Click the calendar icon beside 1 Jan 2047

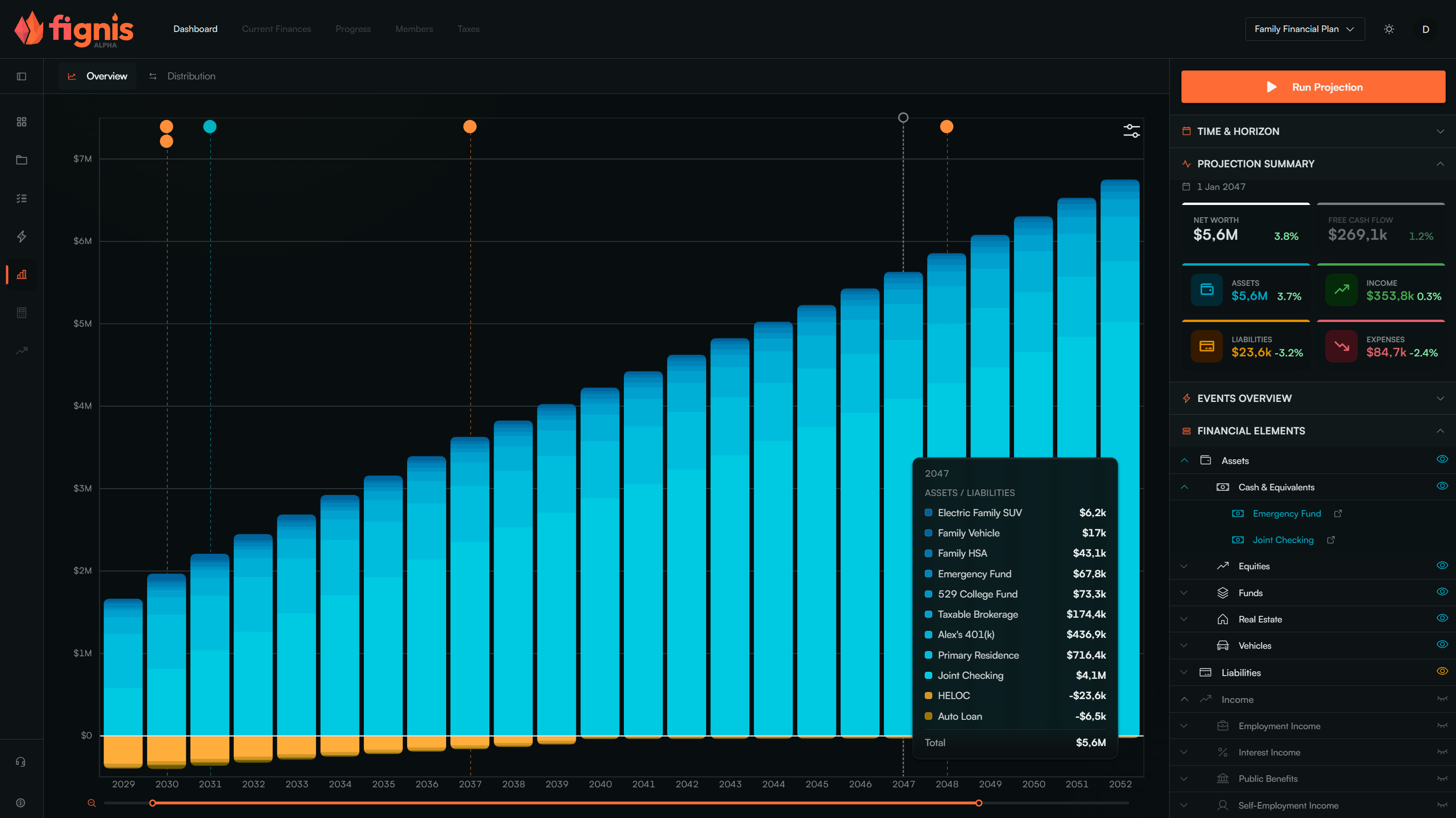pyautogui.click(x=1187, y=187)
